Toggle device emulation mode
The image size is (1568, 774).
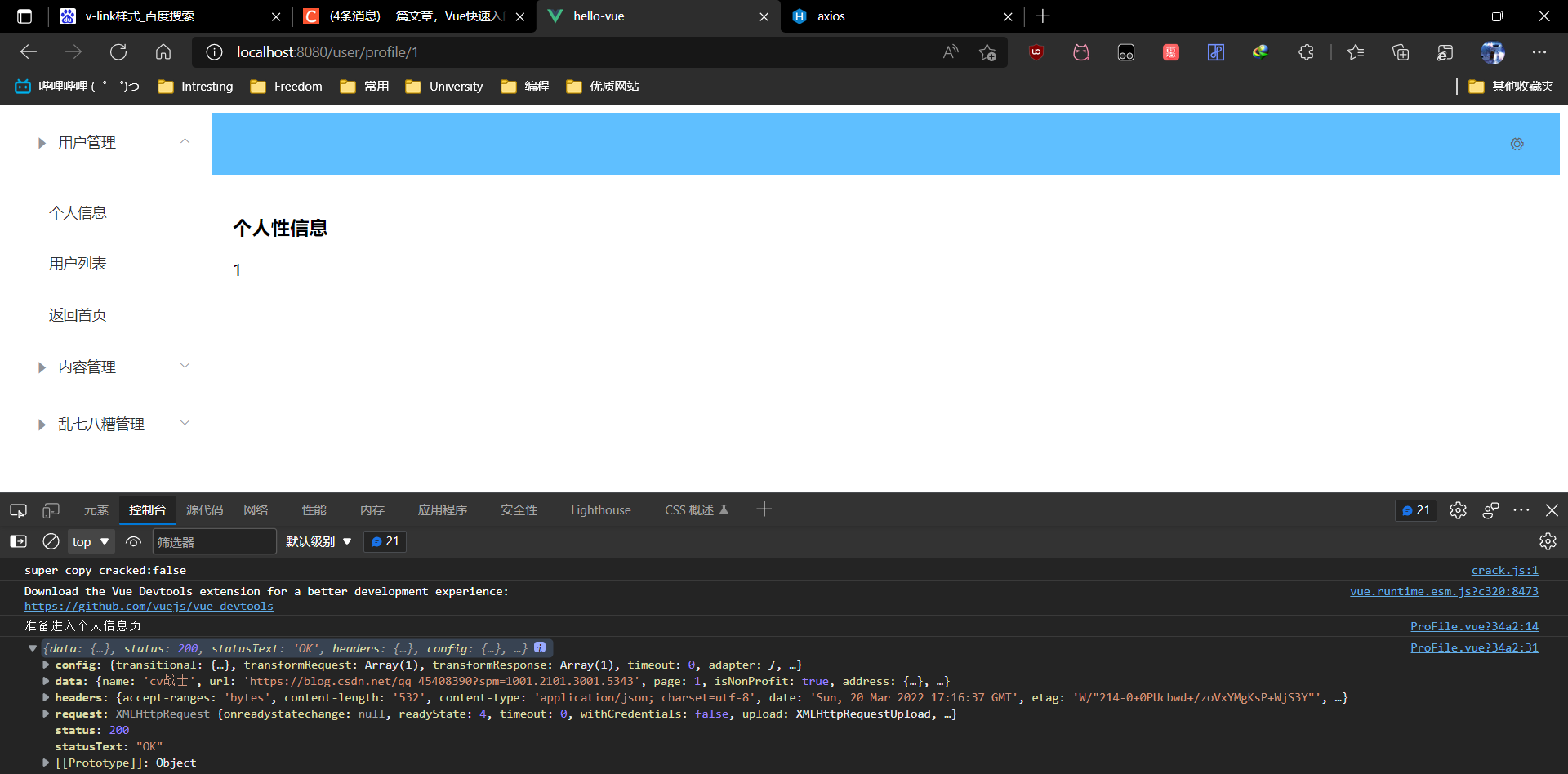click(51, 510)
